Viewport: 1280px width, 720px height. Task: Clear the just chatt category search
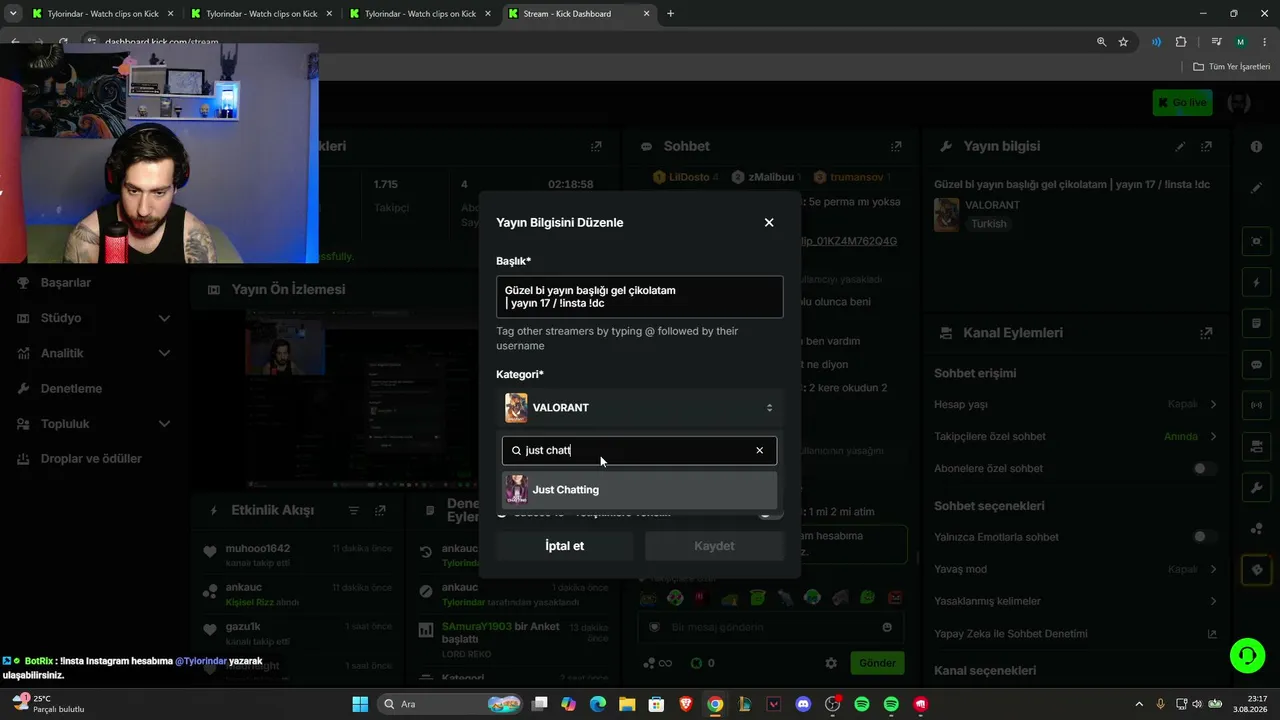click(760, 450)
